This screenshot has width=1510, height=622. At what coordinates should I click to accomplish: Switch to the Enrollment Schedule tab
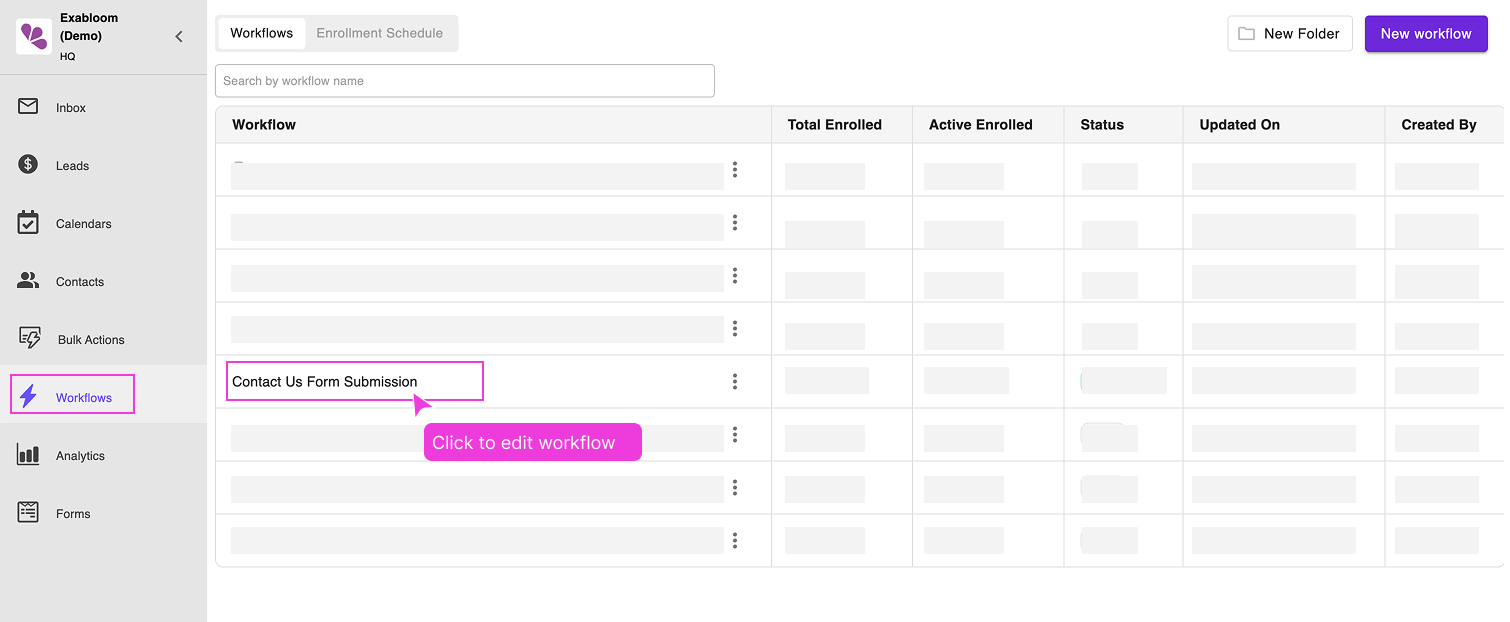pyautogui.click(x=380, y=33)
